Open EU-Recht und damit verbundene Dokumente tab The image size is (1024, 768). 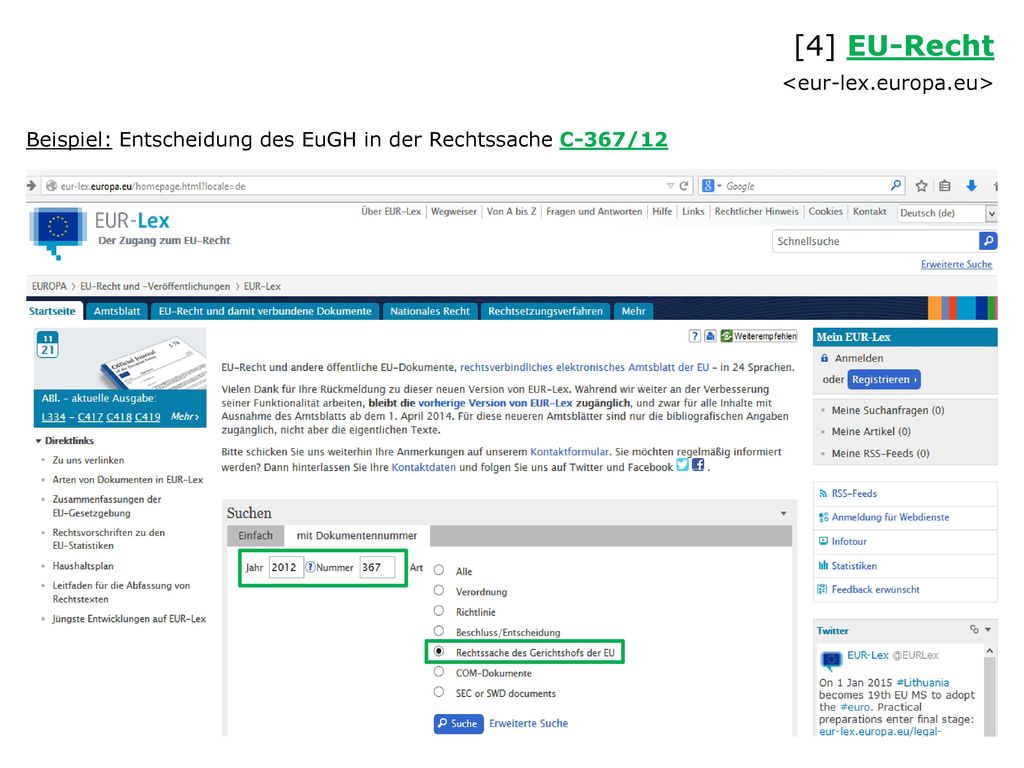pos(265,311)
